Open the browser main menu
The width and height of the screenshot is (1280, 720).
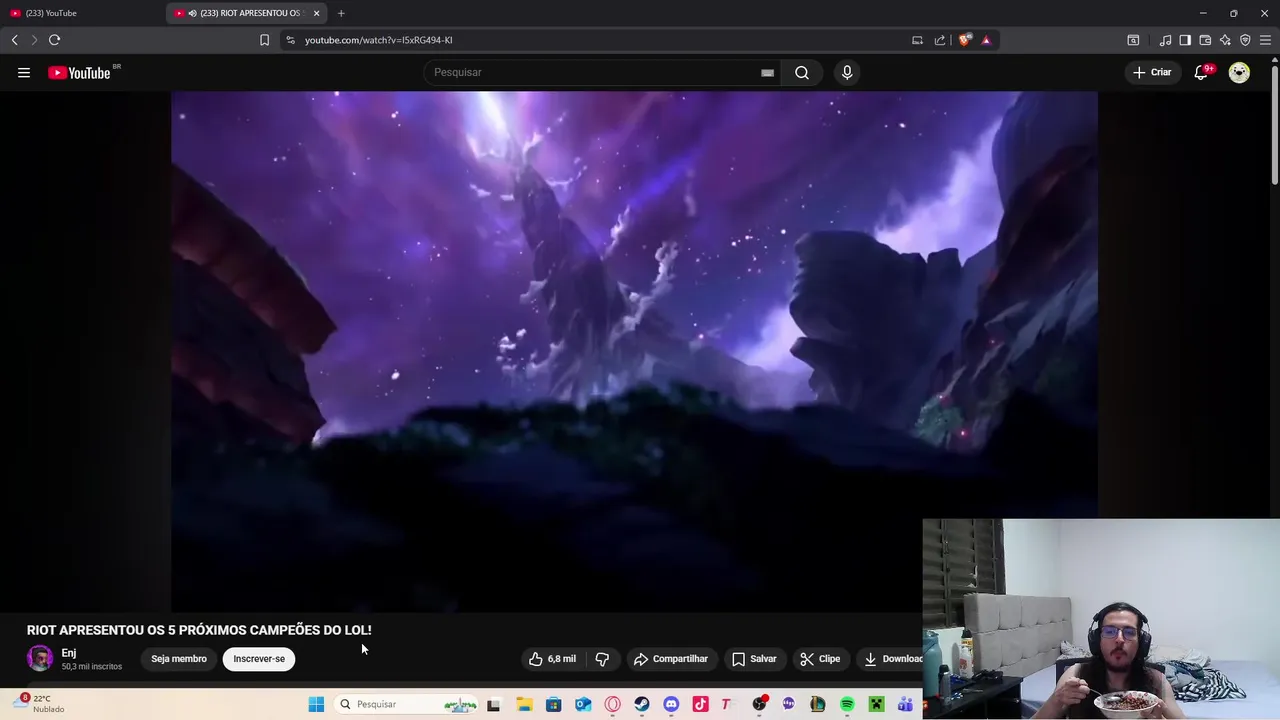(x=1265, y=40)
